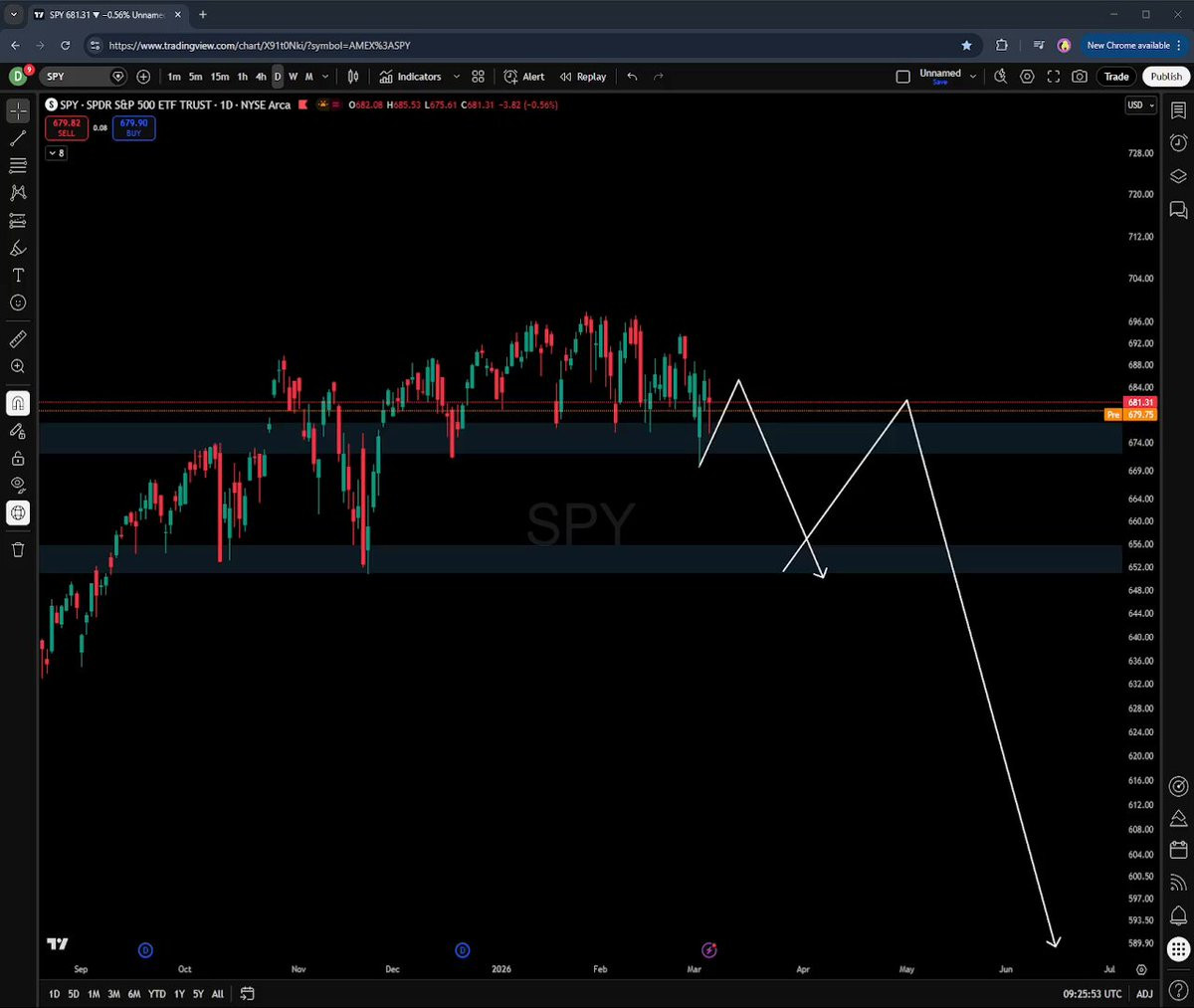Select the brush drawing tool
Image resolution: width=1194 pixels, height=1008 pixels.
tap(18, 248)
